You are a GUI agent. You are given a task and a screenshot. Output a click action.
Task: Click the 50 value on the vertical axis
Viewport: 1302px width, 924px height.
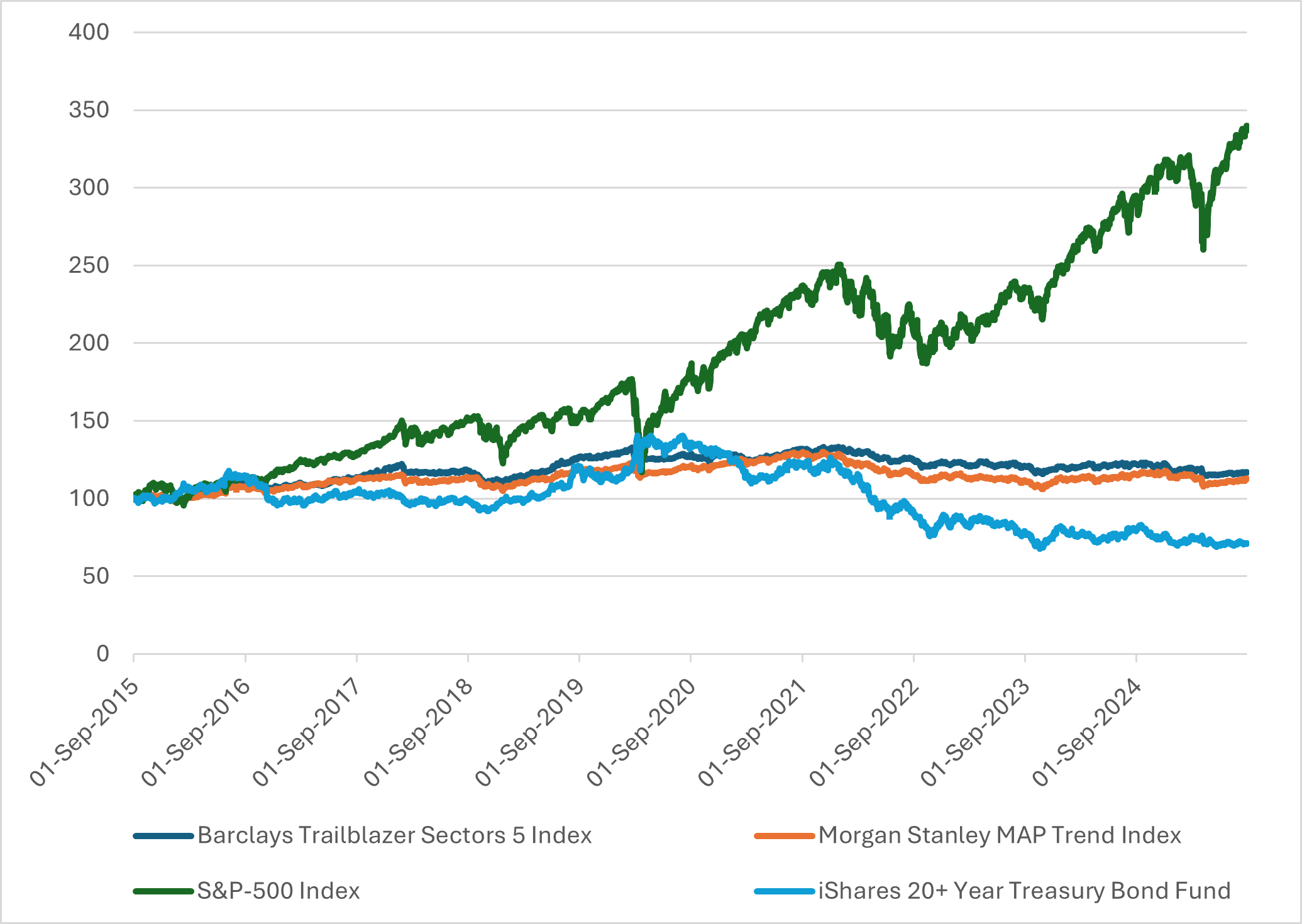point(96,576)
